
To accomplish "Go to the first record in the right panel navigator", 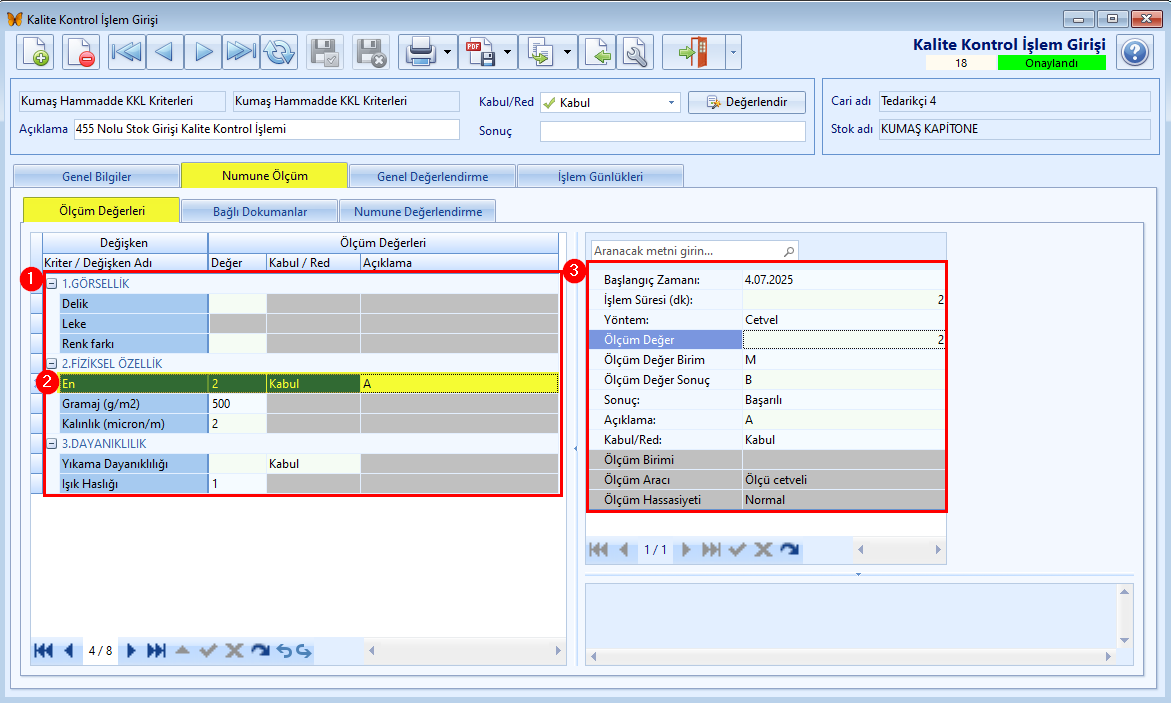I will 598,550.
